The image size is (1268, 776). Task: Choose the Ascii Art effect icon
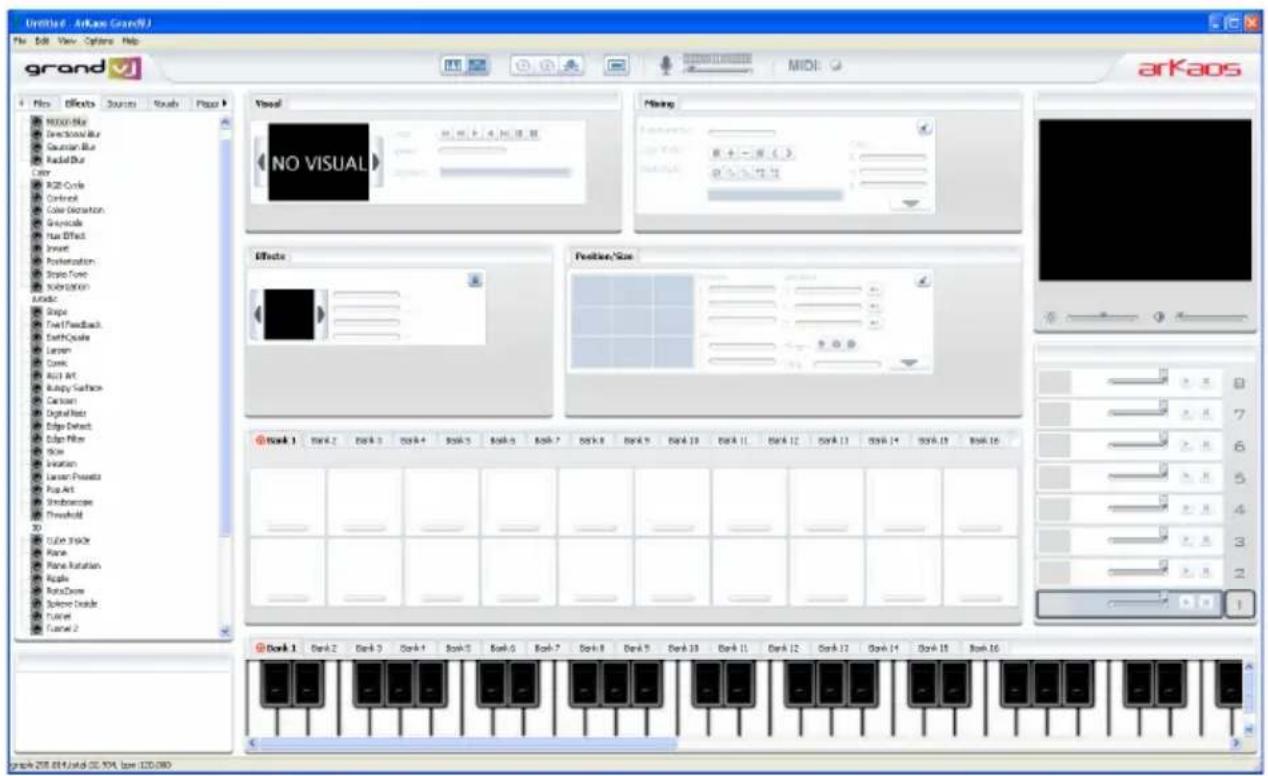click(x=38, y=376)
